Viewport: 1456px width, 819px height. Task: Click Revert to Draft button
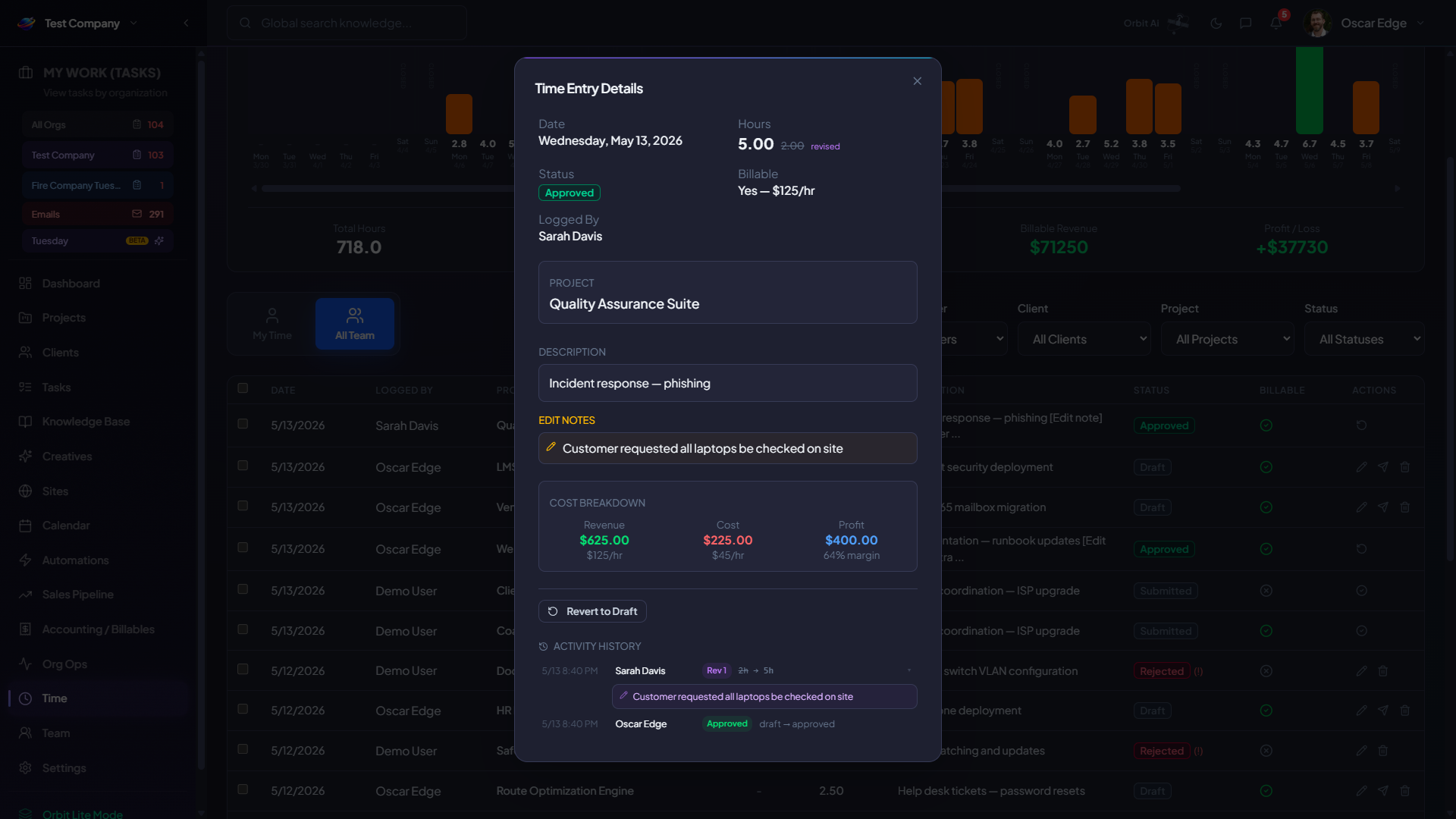coord(592,611)
